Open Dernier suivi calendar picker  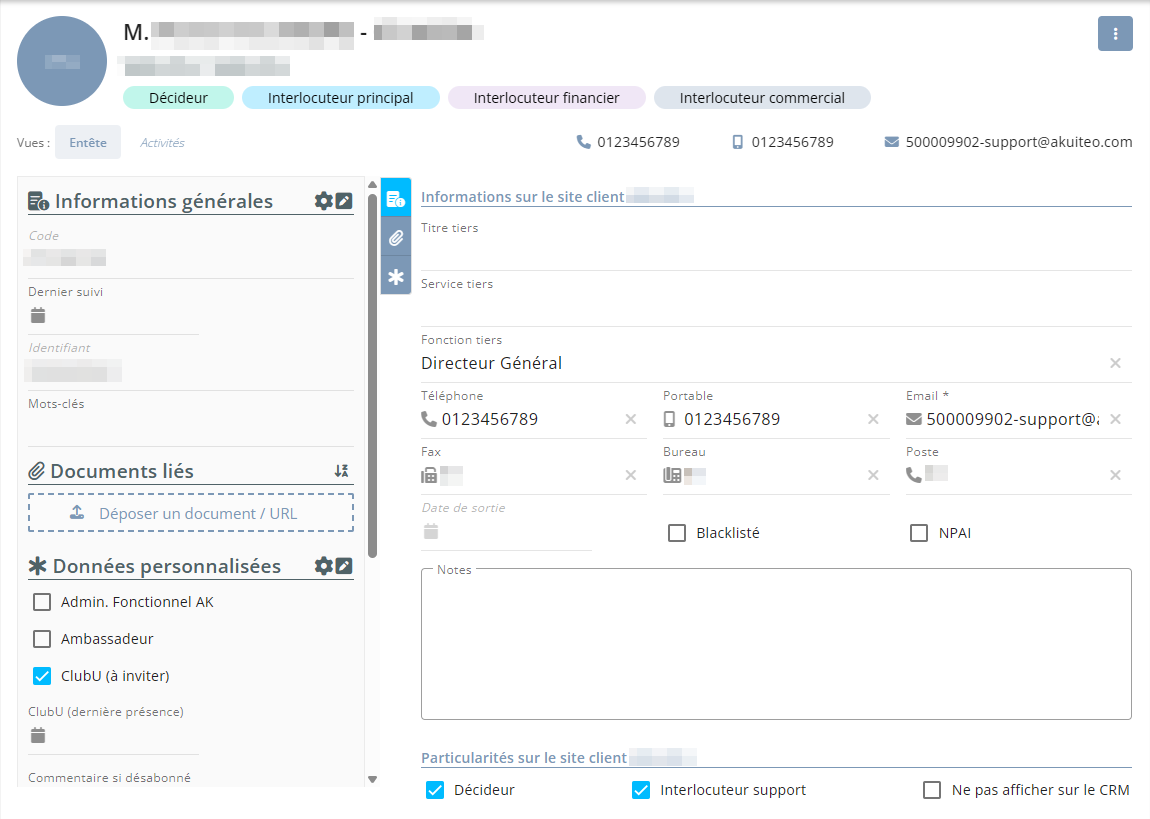pyautogui.click(x=38, y=316)
